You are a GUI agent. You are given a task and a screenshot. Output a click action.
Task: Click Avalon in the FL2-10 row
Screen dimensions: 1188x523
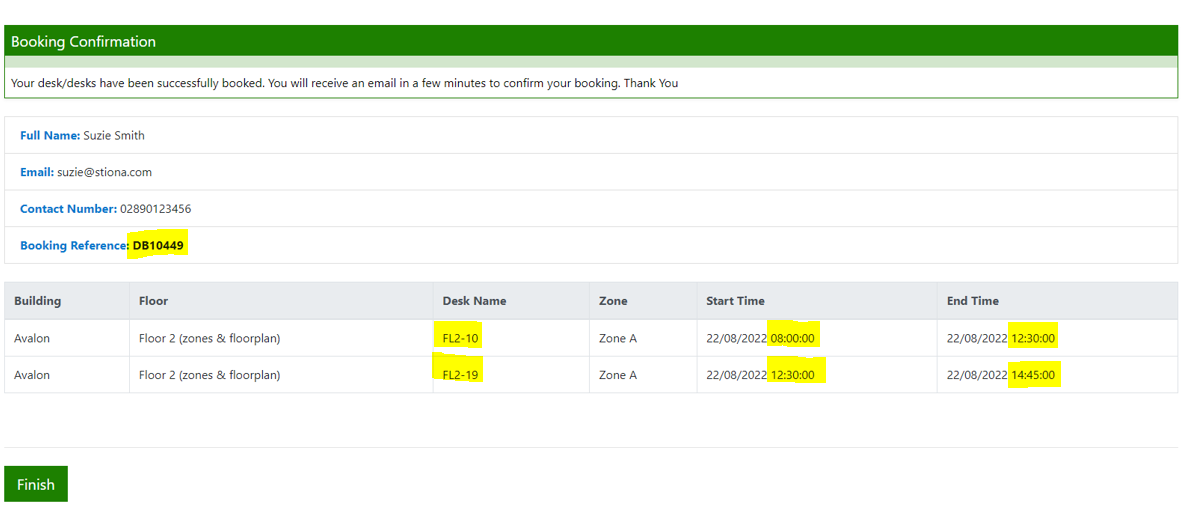coord(32,338)
